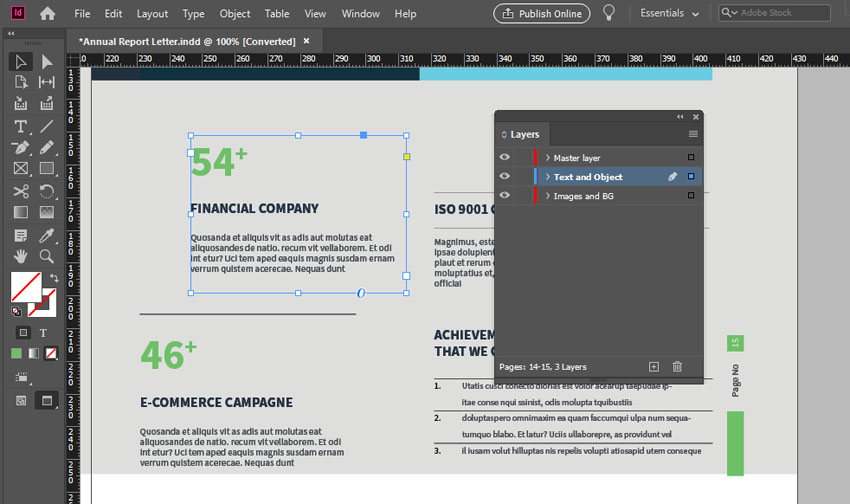The height and width of the screenshot is (504, 850).
Task: Select the Content Collector tool
Action: point(21,103)
